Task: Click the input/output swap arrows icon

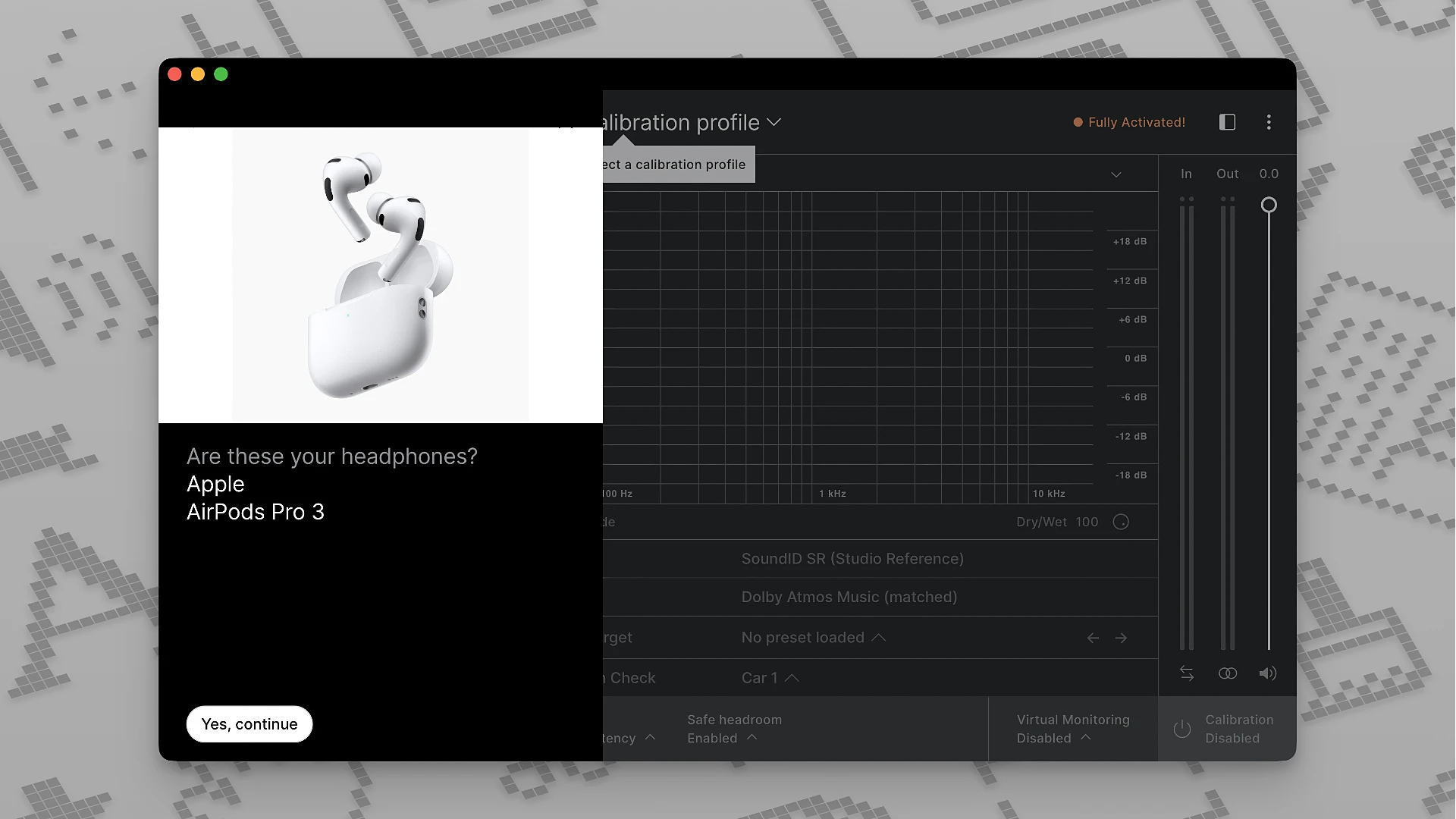Action: coord(1187,673)
